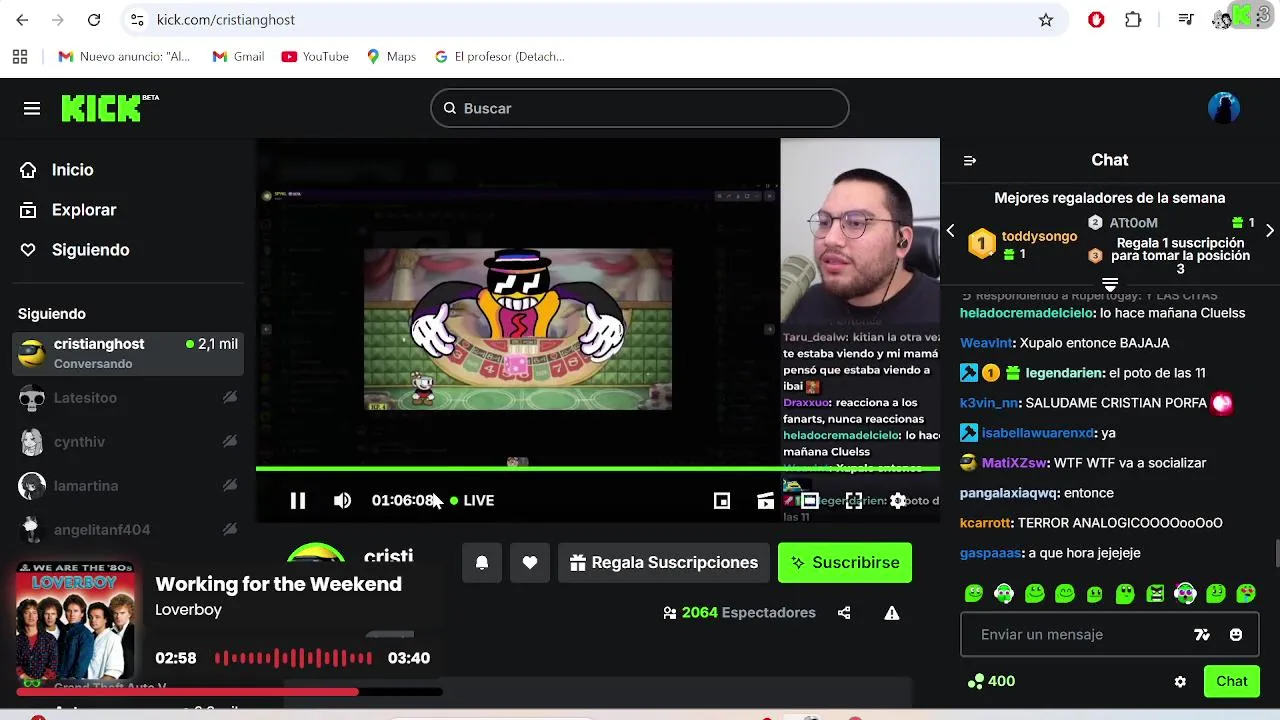Click browser back arrow

click(x=22, y=20)
